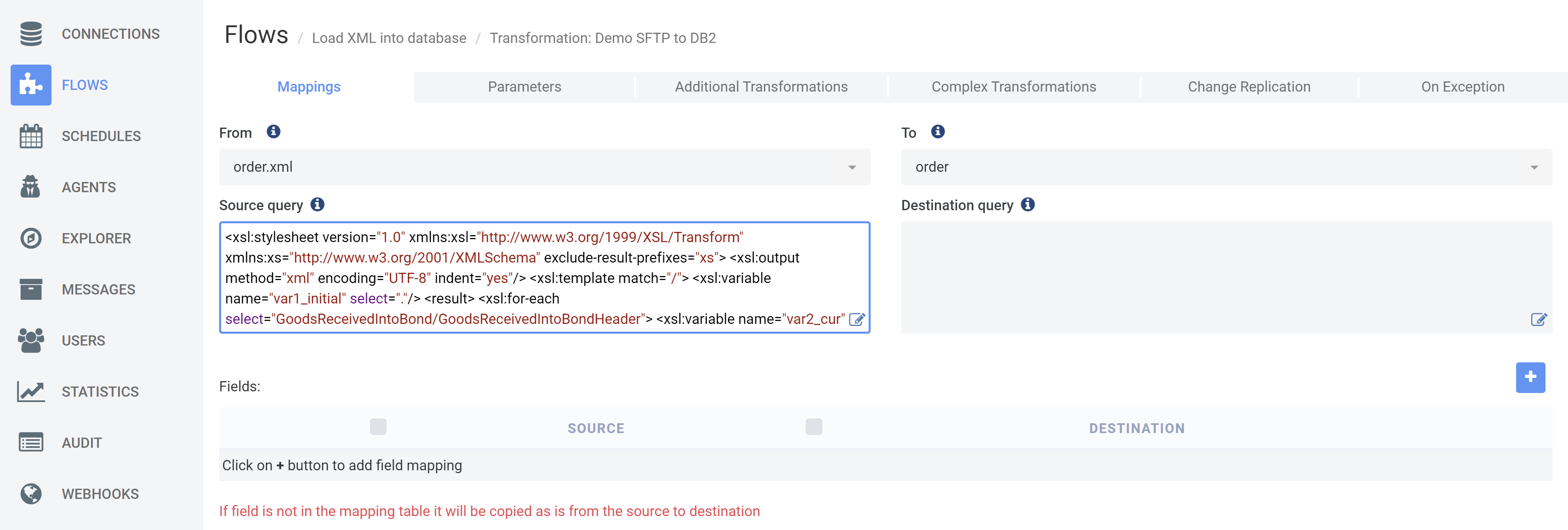
Task: Open Schedules via its calendar icon
Action: point(30,136)
